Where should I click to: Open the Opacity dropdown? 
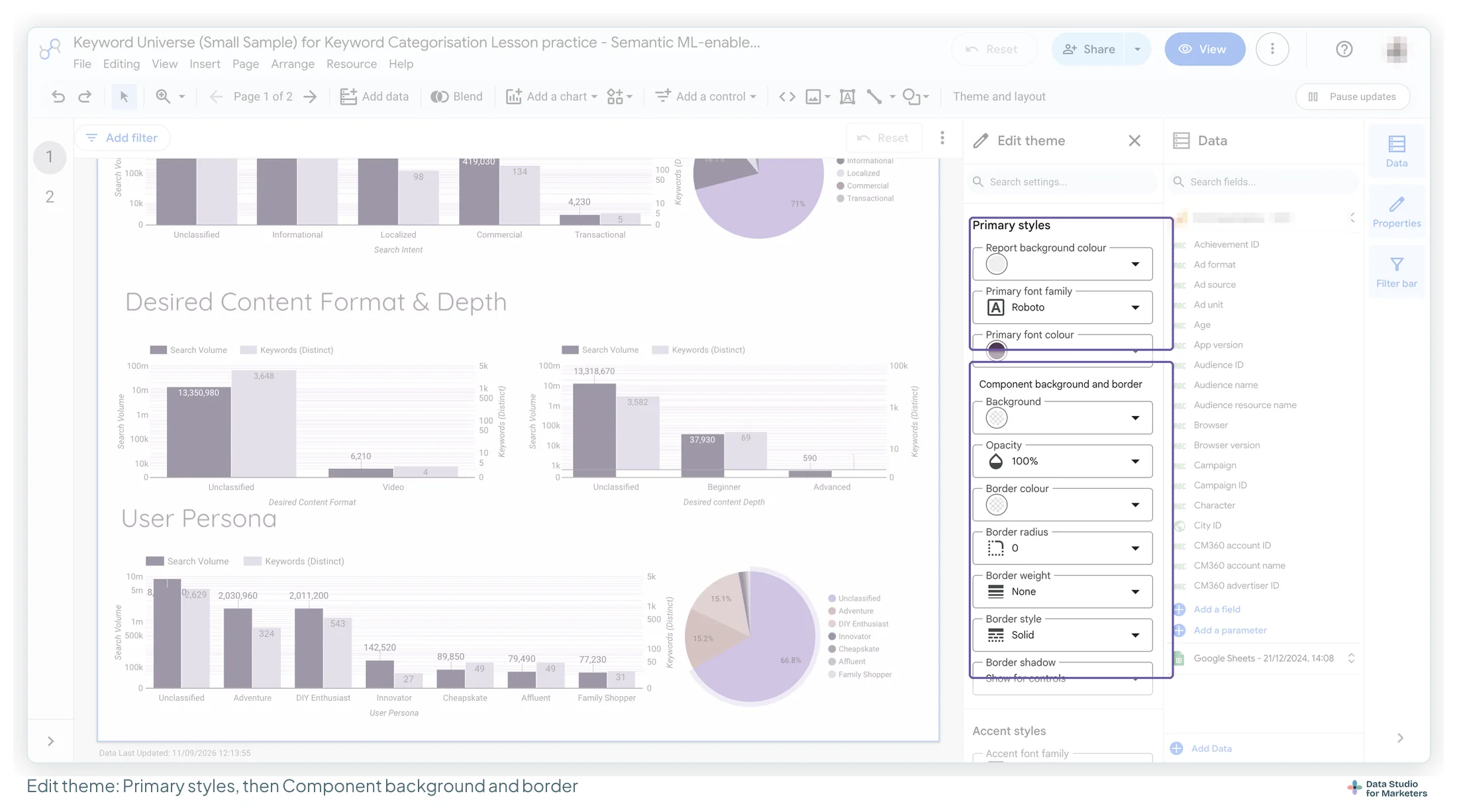[1062, 461]
